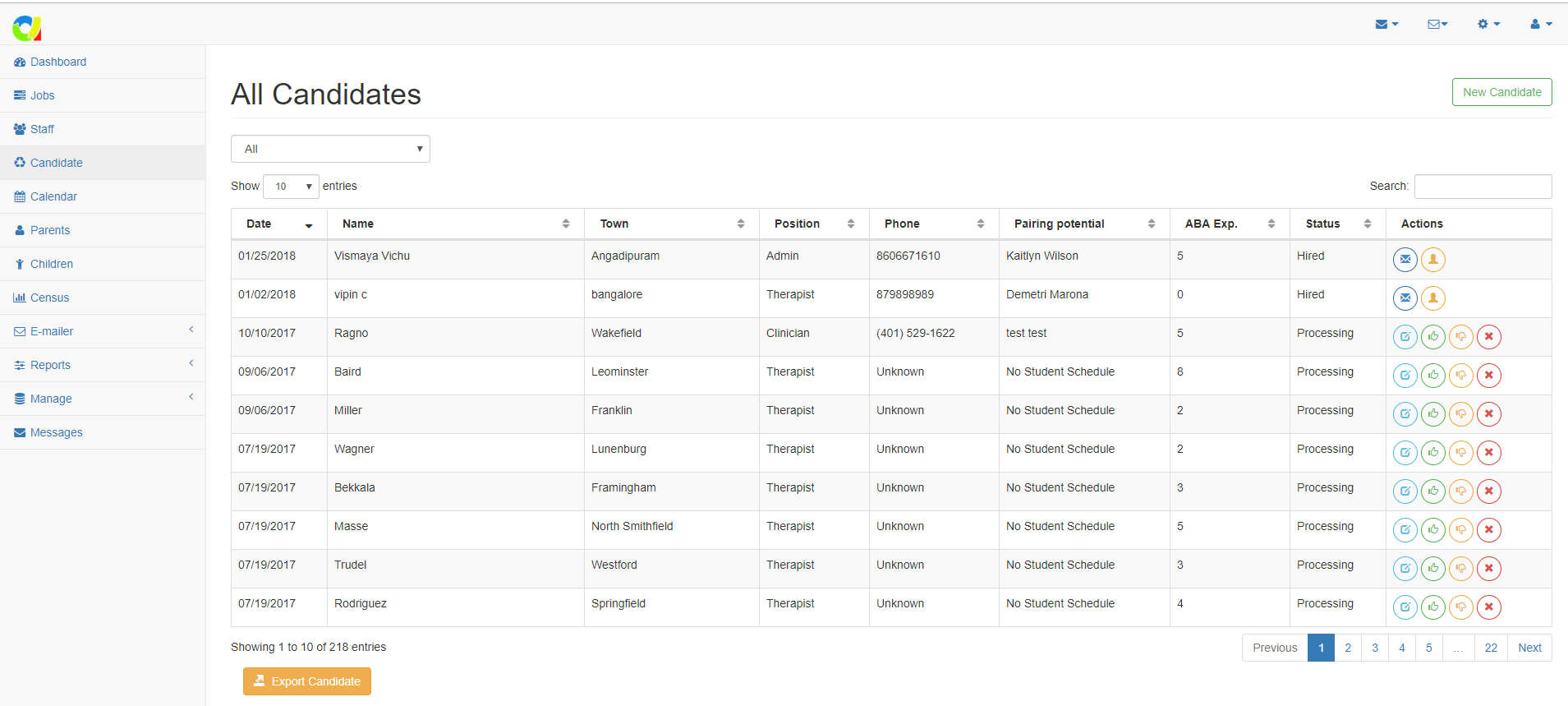Open the settings gear menu in header
This screenshot has height=706, width=1568.
pyautogui.click(x=1488, y=24)
